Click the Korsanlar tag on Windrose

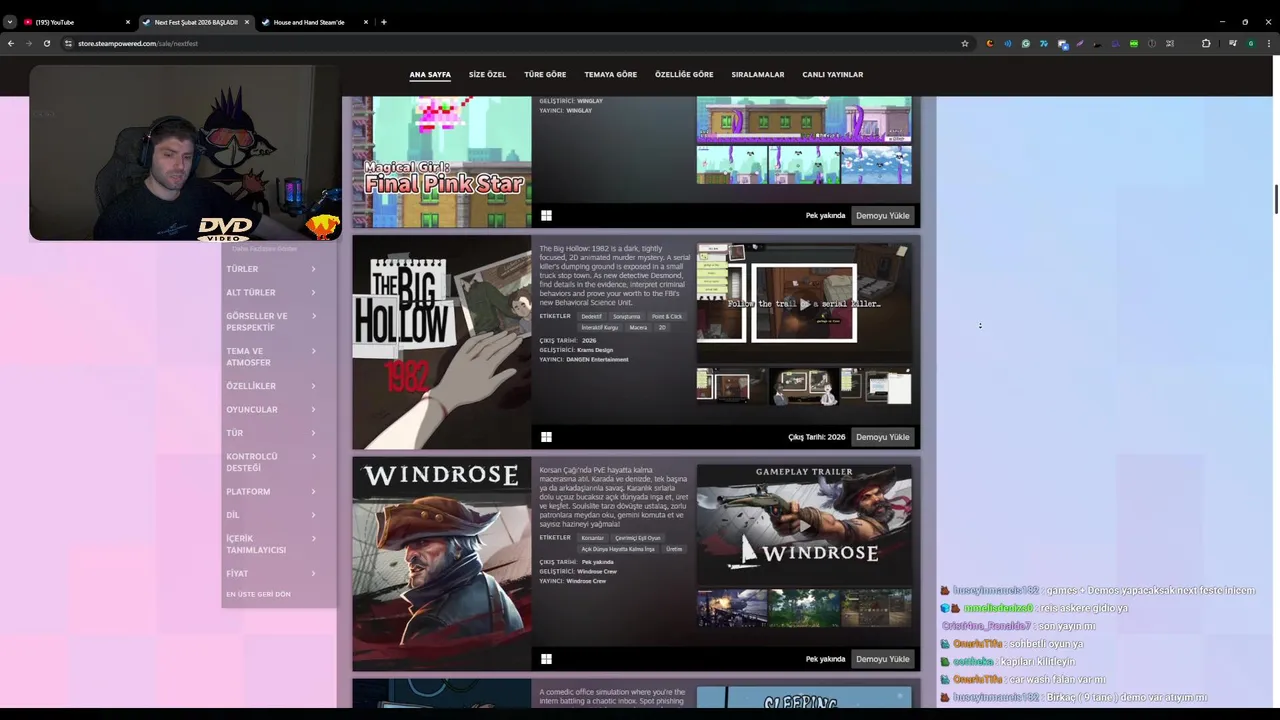click(593, 538)
